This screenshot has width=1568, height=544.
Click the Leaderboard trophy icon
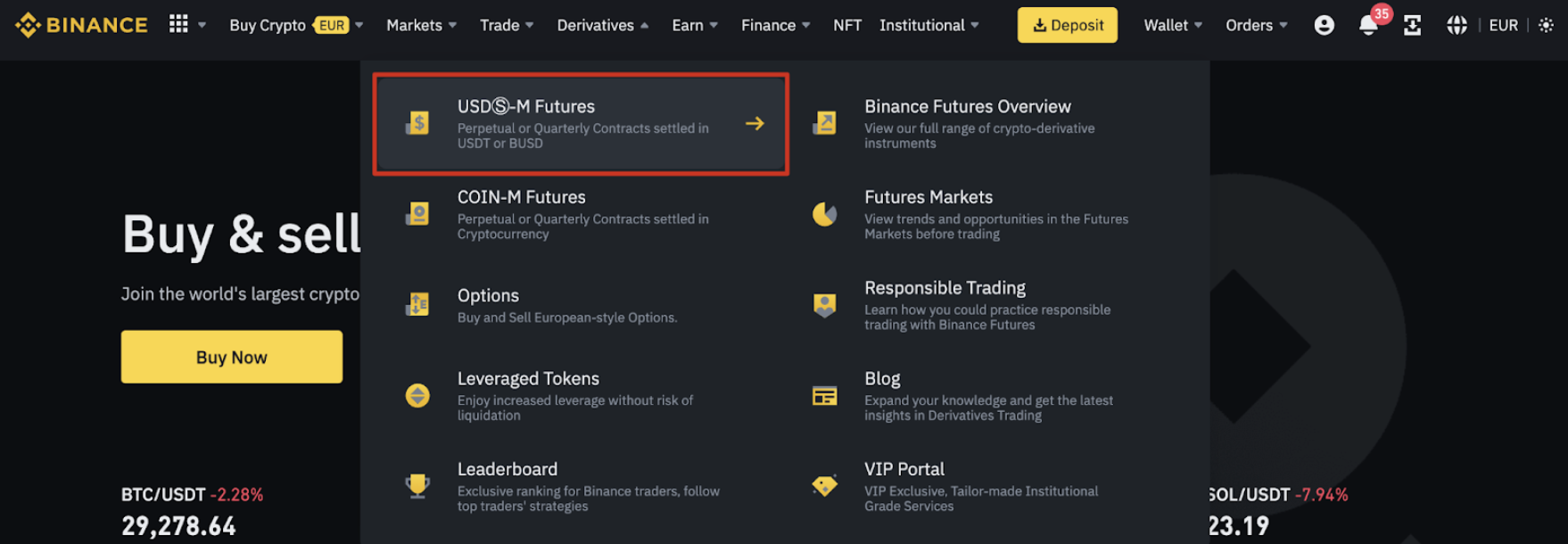coord(418,485)
